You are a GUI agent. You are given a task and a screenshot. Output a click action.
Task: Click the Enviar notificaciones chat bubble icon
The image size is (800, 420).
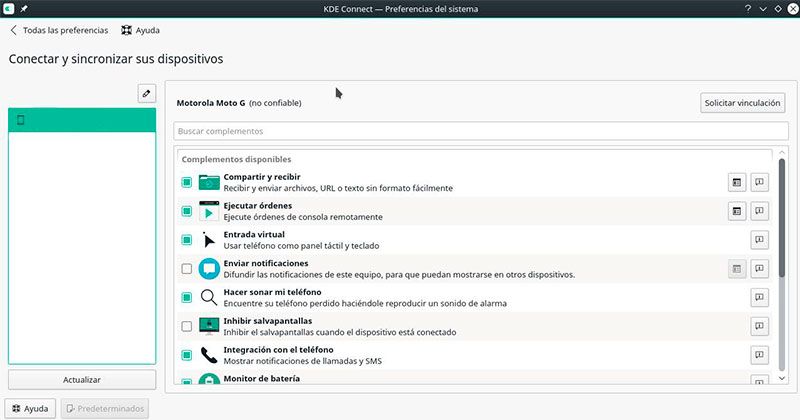[x=209, y=269]
